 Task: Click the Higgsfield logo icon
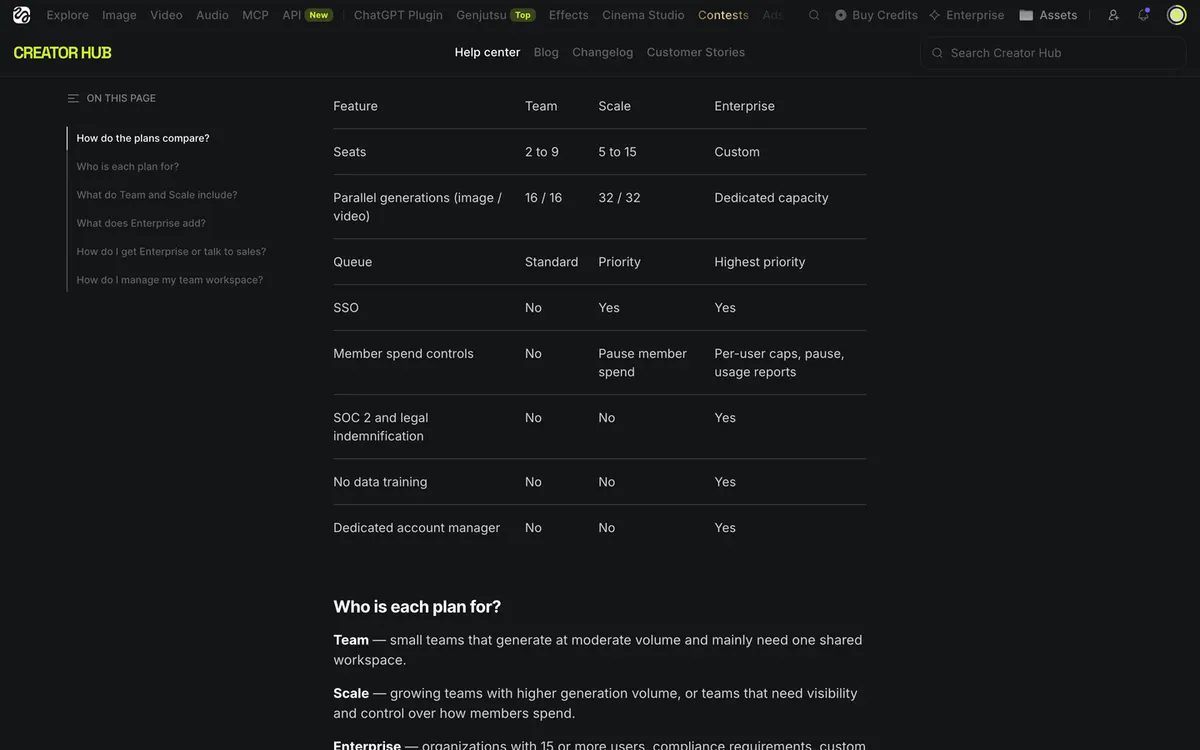pos(21,15)
